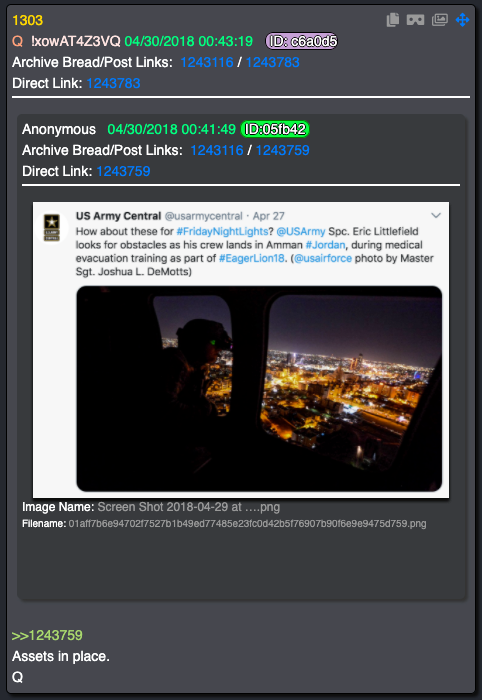Click post number 1303
The height and width of the screenshot is (700, 482).
point(28,20)
